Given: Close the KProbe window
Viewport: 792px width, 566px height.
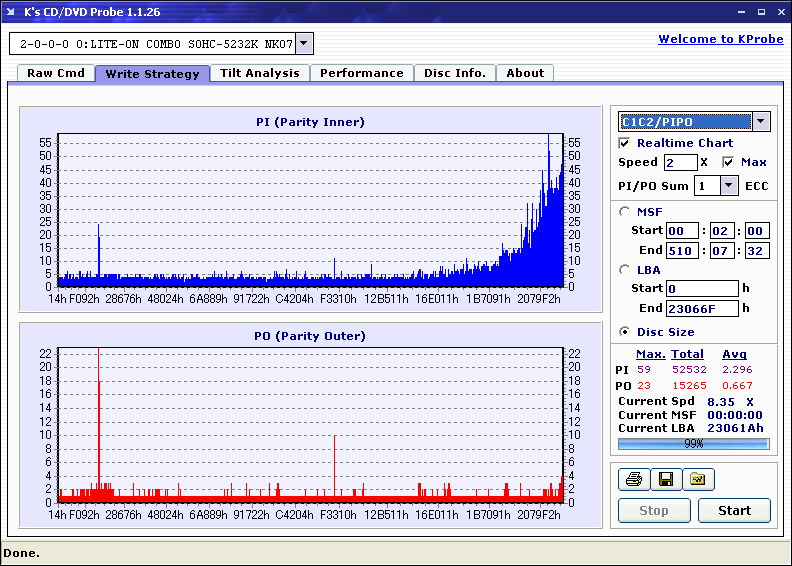Looking at the screenshot, I should pyautogui.click(x=781, y=12).
